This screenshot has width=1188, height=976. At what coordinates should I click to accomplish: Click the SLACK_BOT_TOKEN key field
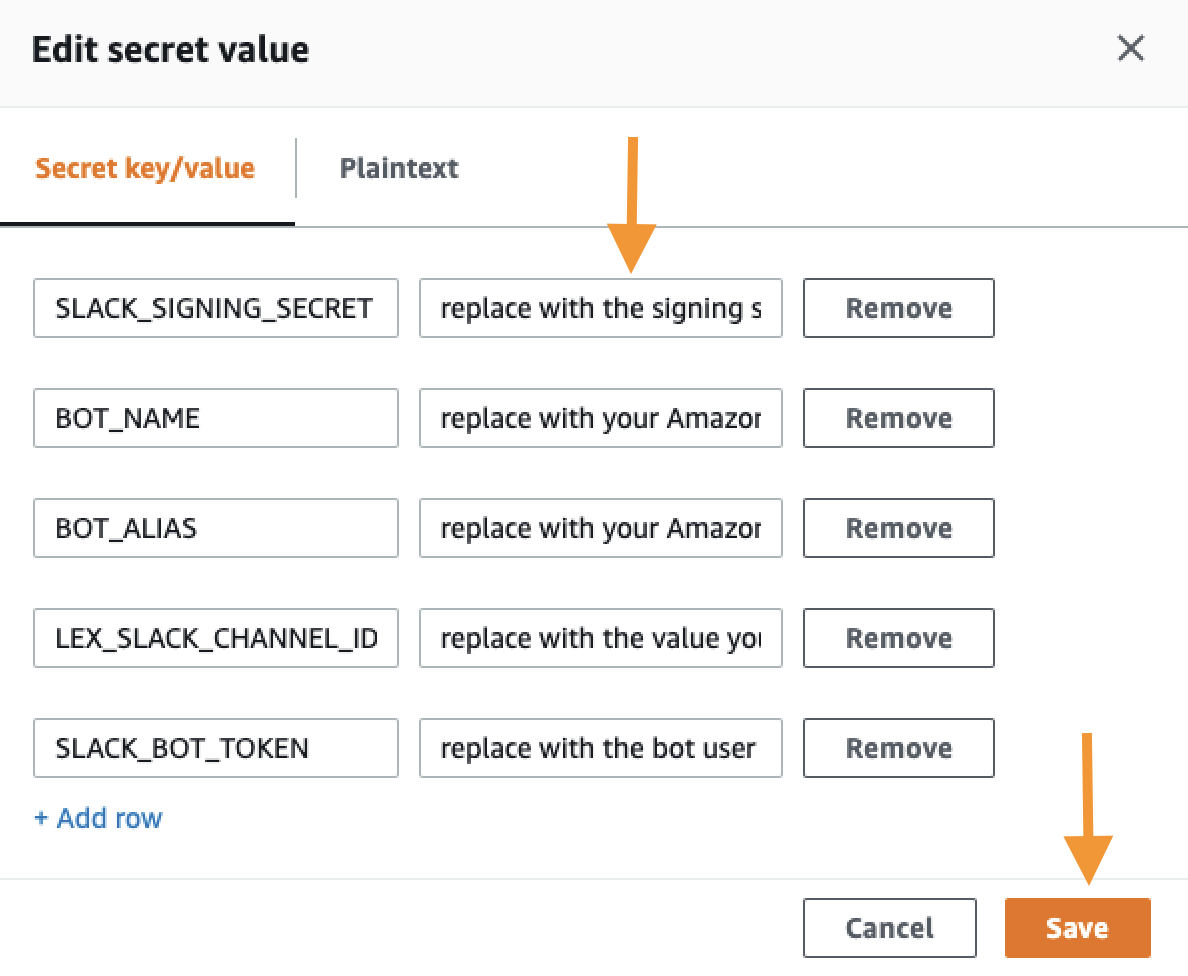click(x=215, y=748)
